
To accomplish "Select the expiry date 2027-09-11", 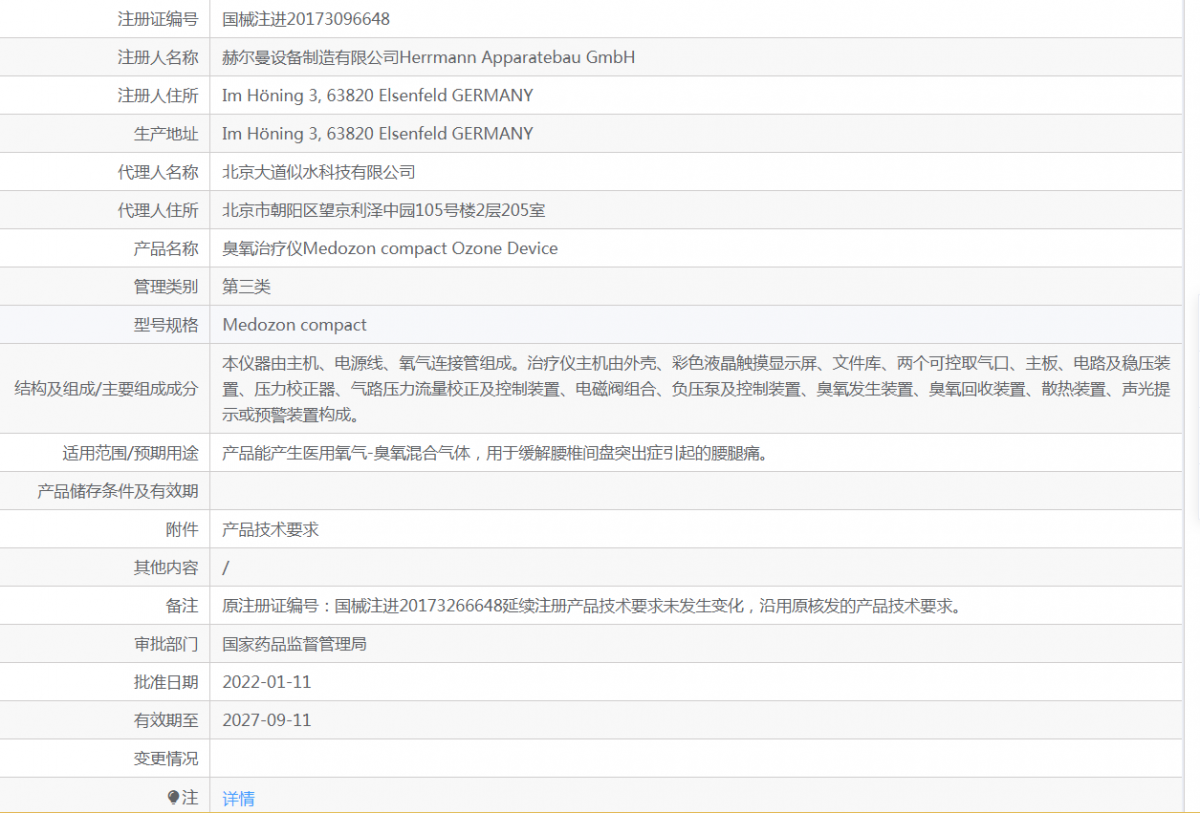I will [266, 720].
